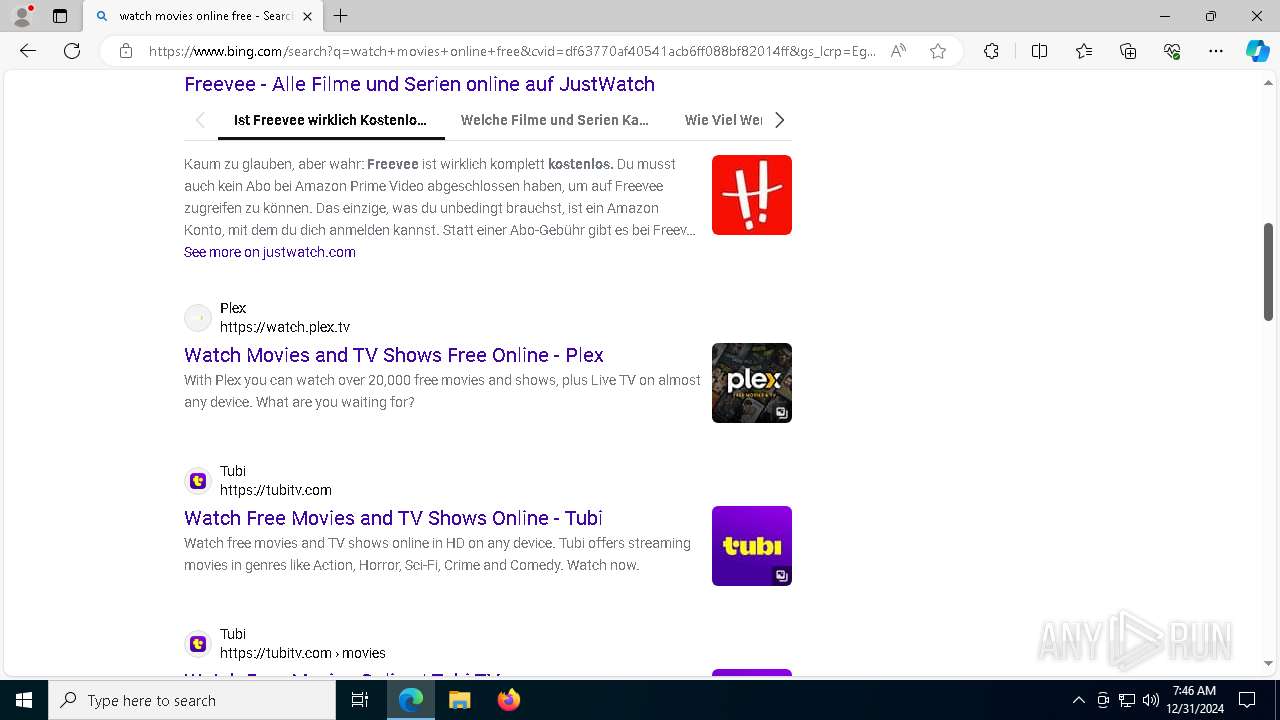The image size is (1280, 720).
Task: Open the JustWatch red thumbnail image
Action: pyautogui.click(x=752, y=195)
